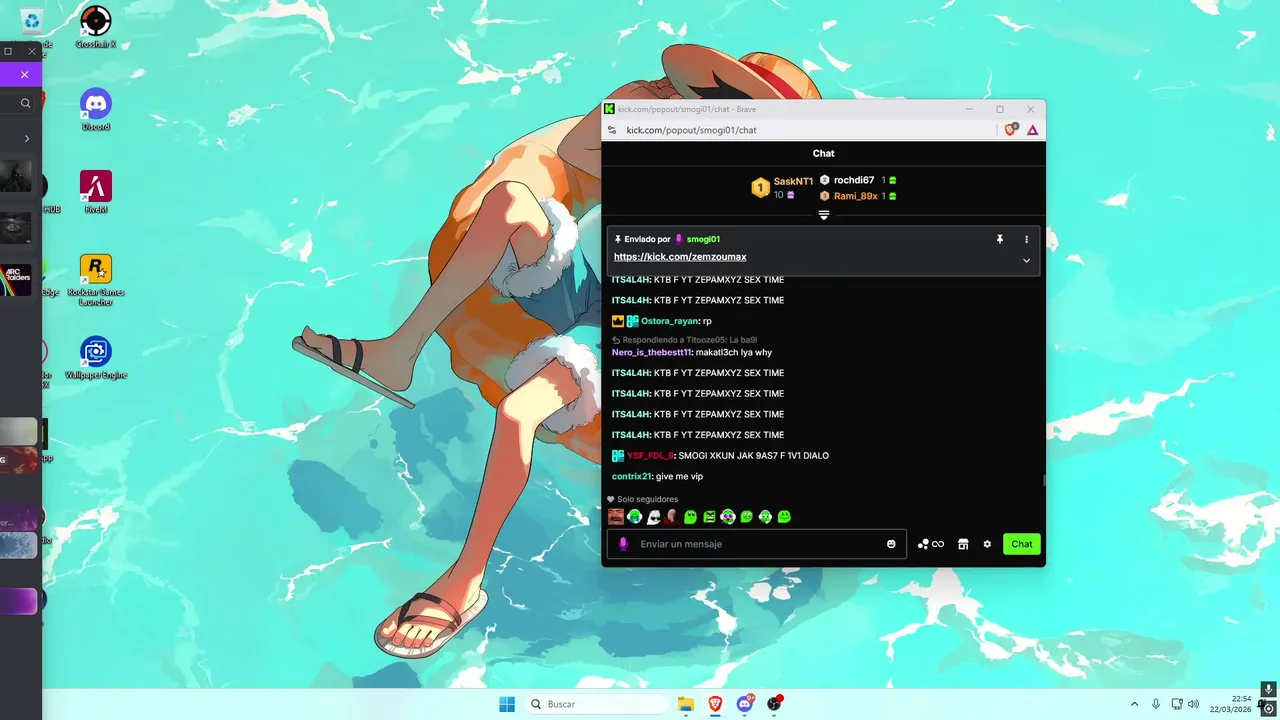Viewport: 1280px width, 720px height.
Task: Click the purple close X in left panel
Action: (x=24, y=74)
